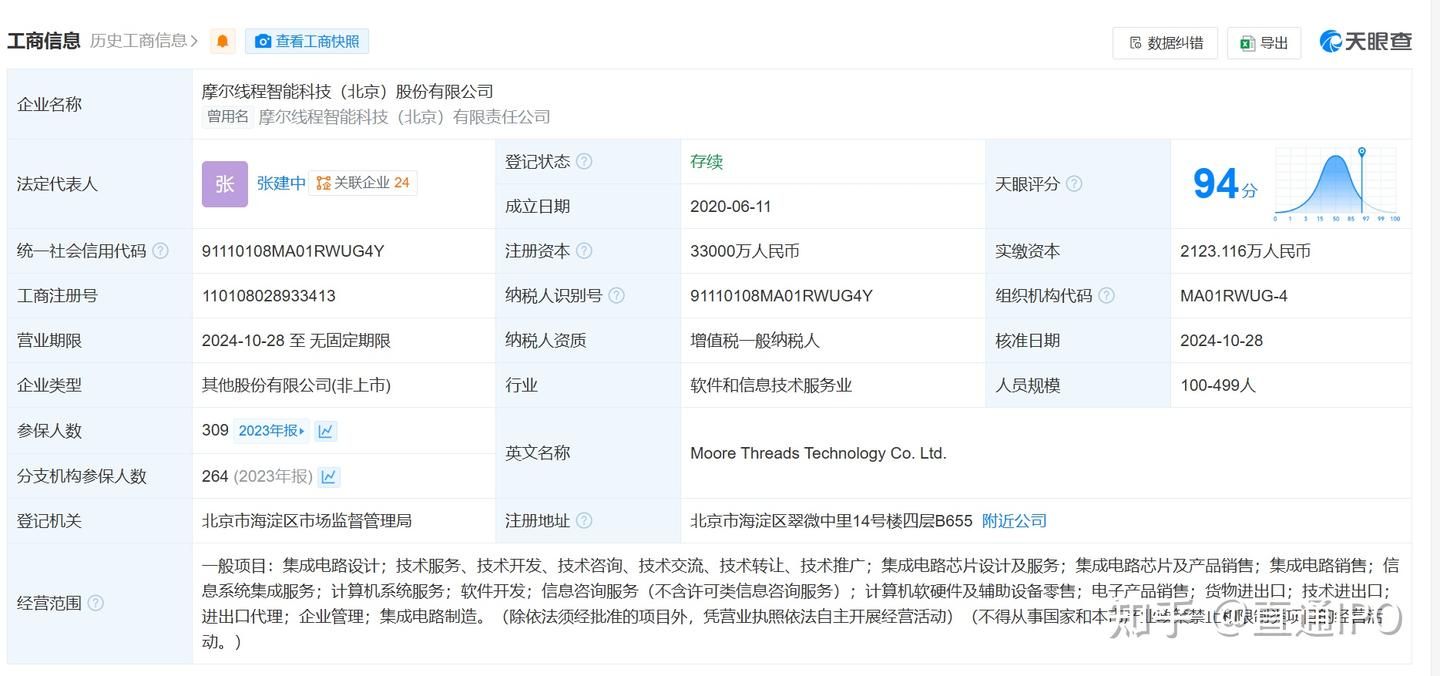
Task: Click the 导出 export icon
Action: click(1246, 43)
